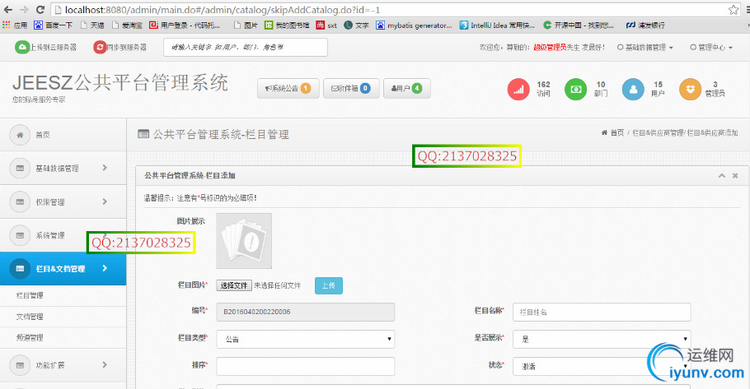This screenshot has width=750, height=389.
Task: Expand the basic data management sidebar chevron
Action: coord(105,167)
